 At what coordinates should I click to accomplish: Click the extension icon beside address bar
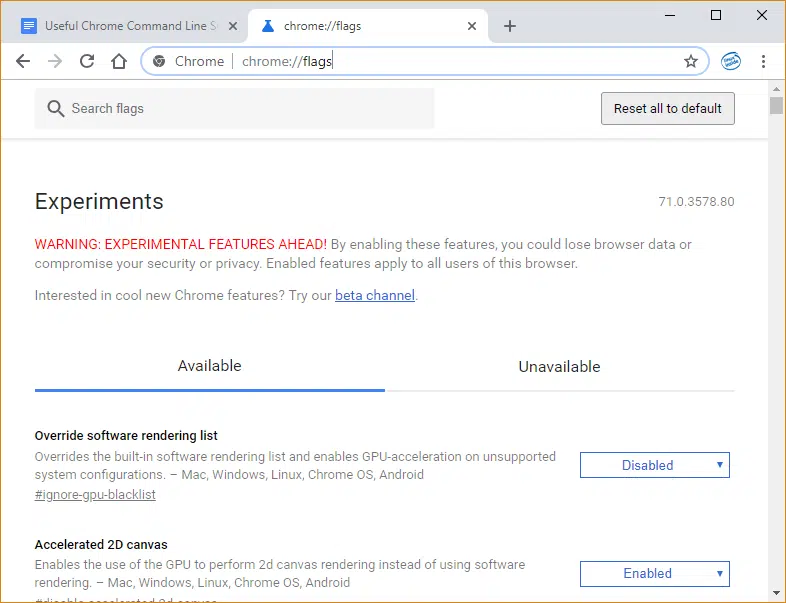731,61
